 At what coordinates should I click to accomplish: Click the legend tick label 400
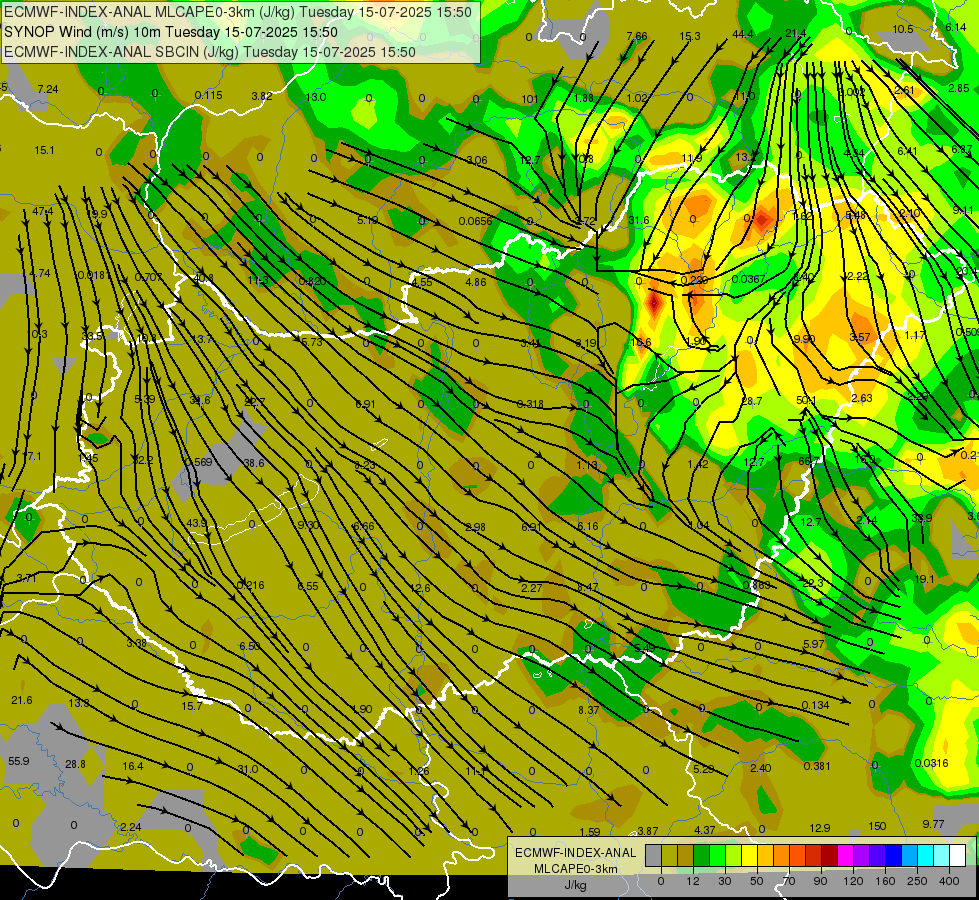point(949,881)
